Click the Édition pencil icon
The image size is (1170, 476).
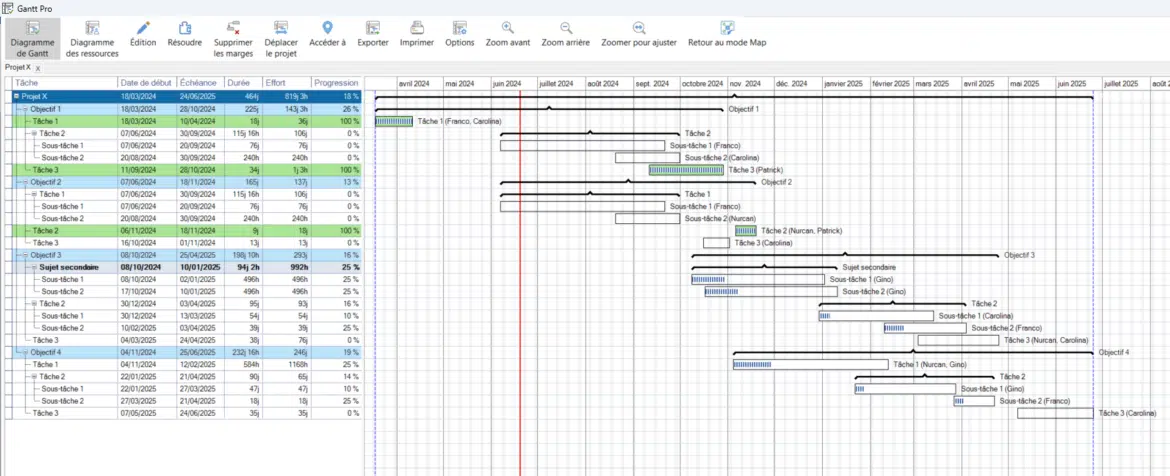pyautogui.click(x=143, y=29)
